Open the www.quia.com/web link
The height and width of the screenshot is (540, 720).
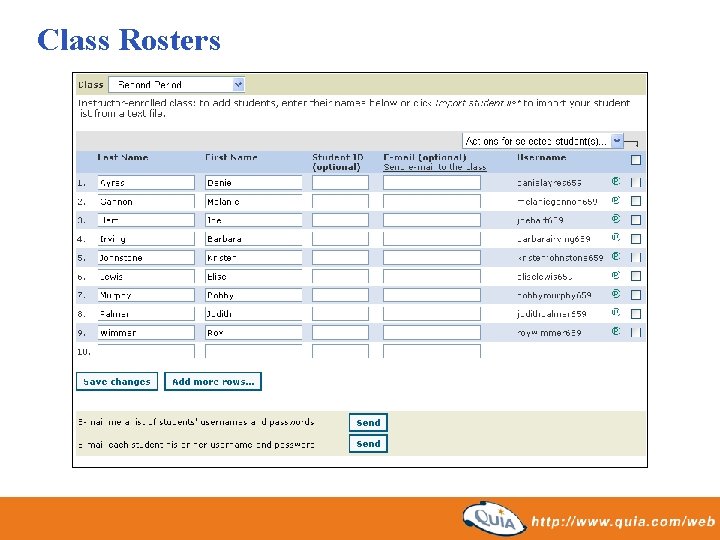(x=623, y=522)
